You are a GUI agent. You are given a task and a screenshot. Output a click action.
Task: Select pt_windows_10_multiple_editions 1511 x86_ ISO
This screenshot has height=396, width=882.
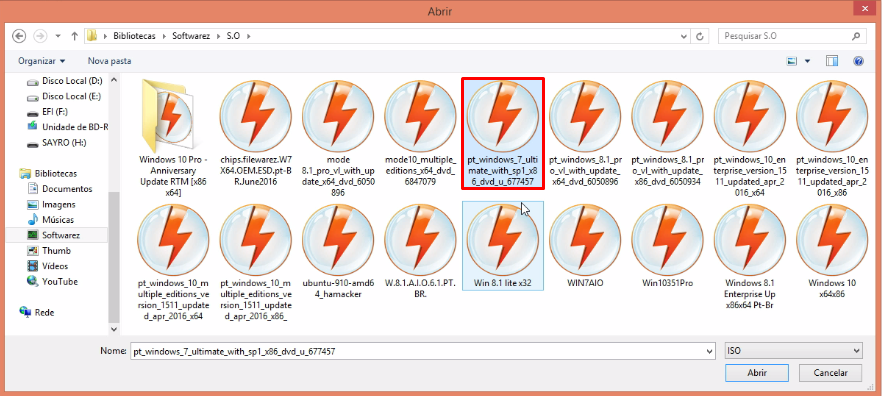(255, 262)
